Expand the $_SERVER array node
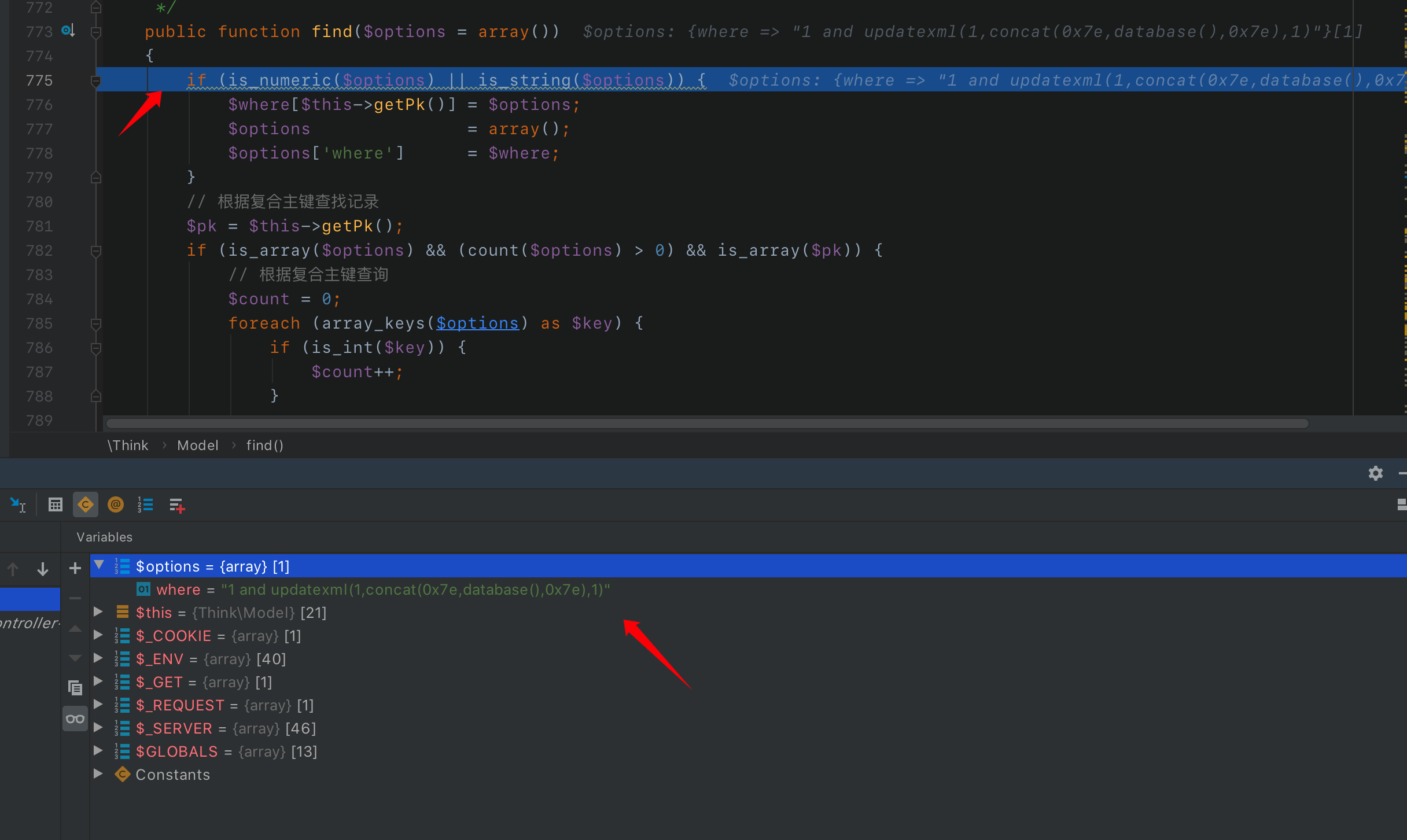Image resolution: width=1407 pixels, height=840 pixels. 98,728
